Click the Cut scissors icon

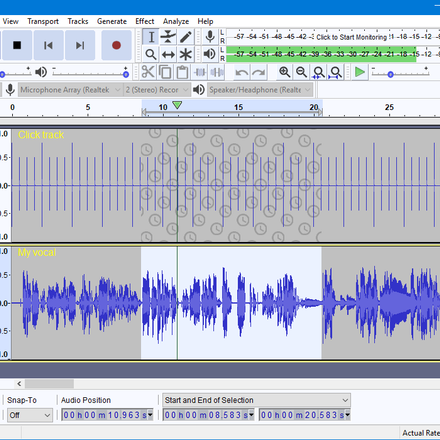pos(148,72)
